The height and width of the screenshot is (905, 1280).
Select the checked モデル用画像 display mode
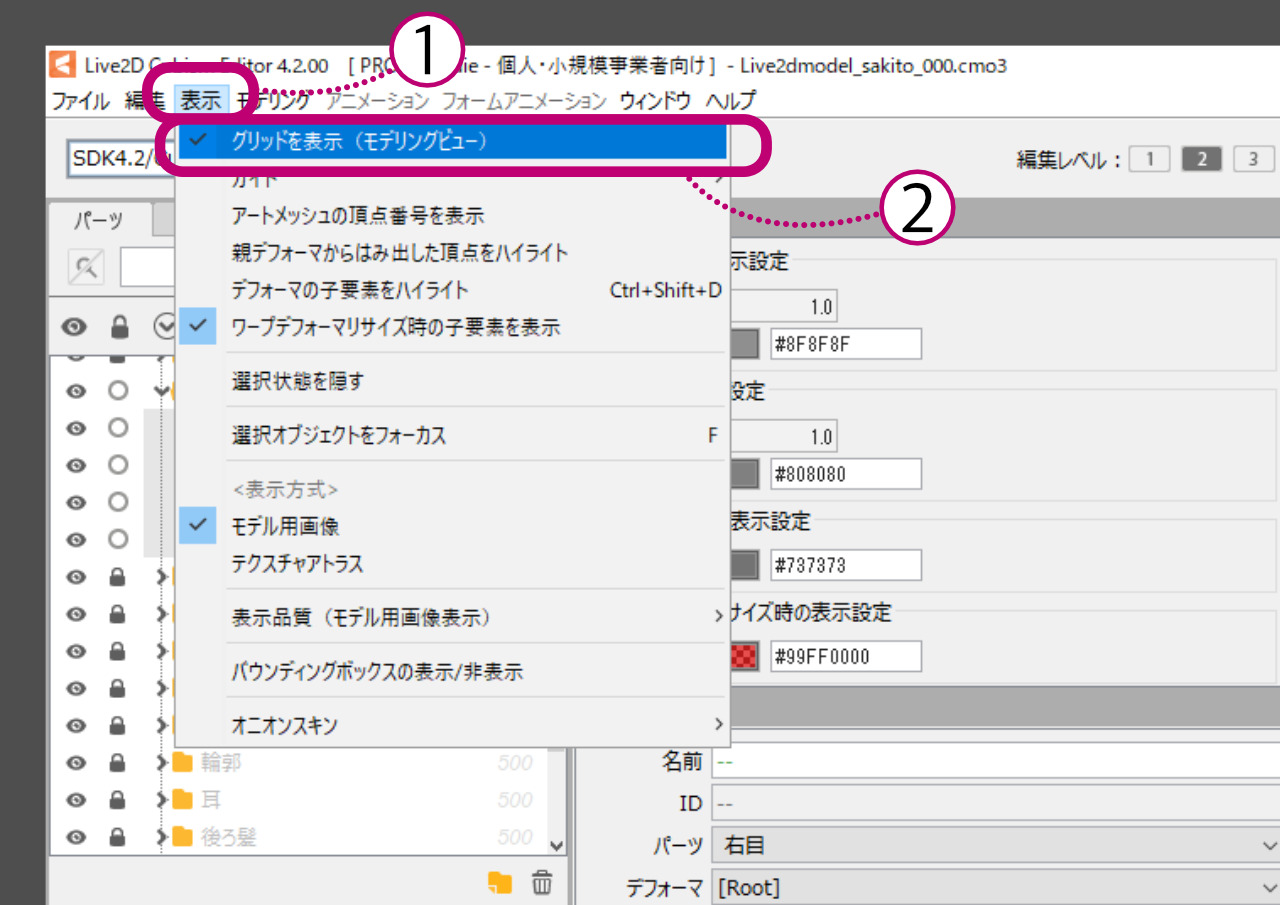tap(452, 525)
